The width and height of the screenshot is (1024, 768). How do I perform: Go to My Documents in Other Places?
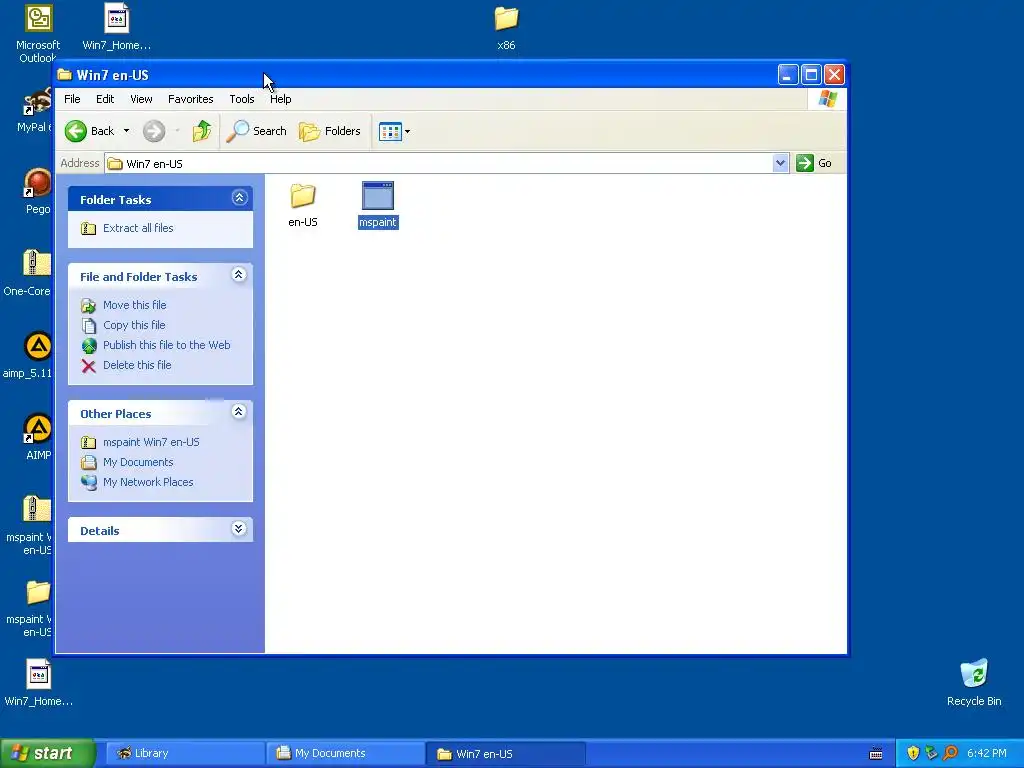(138, 462)
